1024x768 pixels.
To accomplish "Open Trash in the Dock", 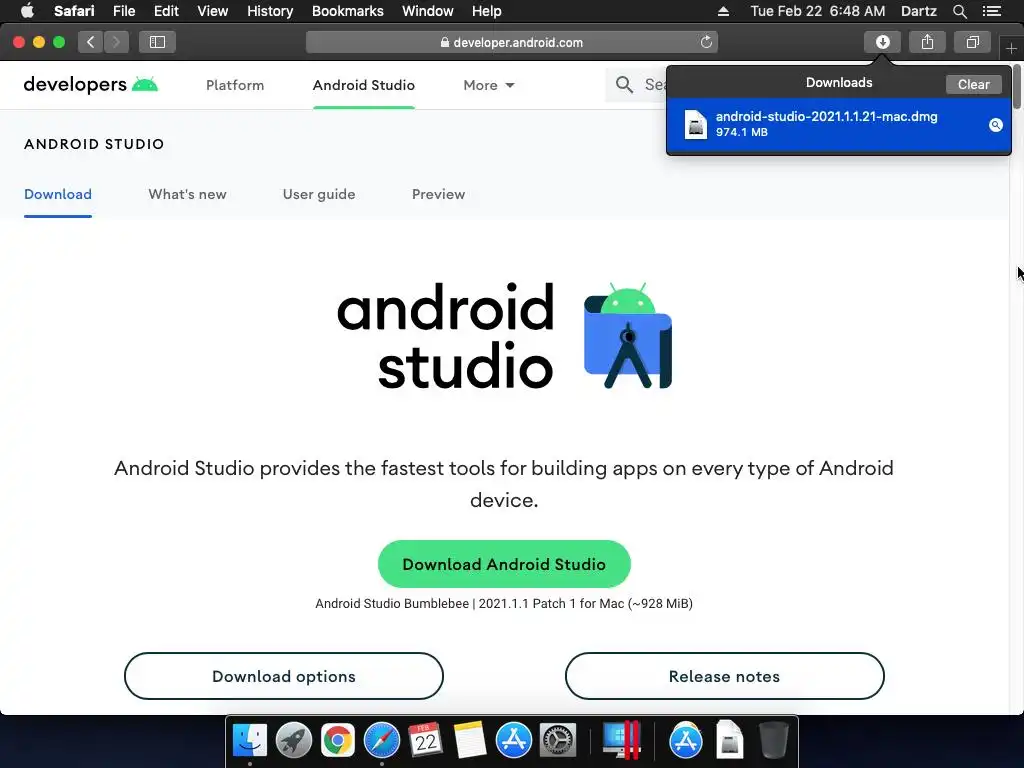I will click(774, 740).
